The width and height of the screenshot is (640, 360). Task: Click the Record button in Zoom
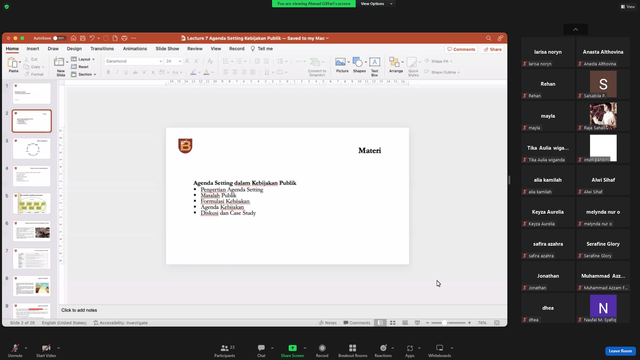click(322, 350)
